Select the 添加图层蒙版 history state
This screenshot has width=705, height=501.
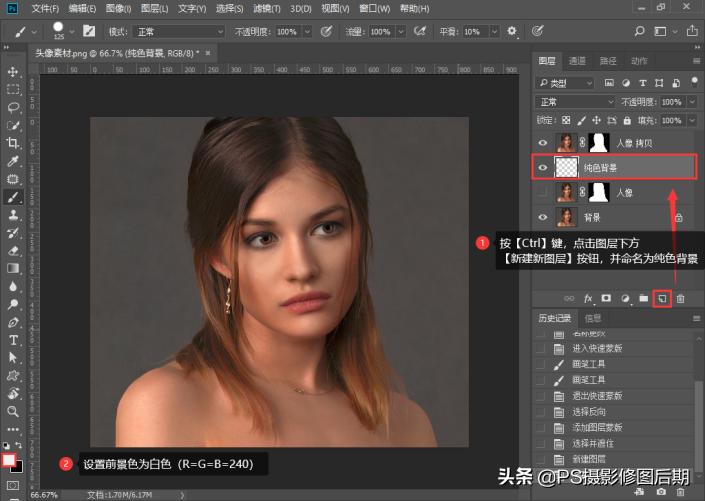598,427
